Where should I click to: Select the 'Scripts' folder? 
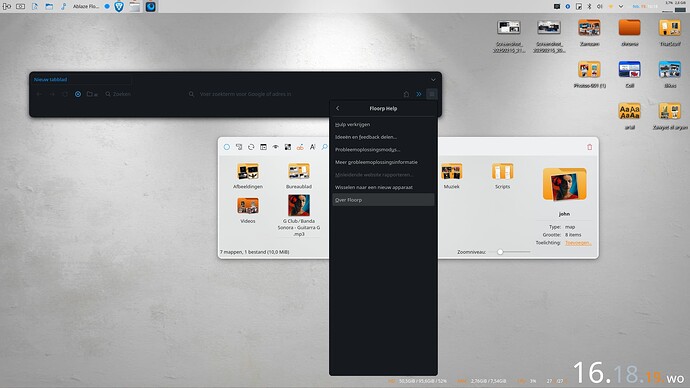(502, 176)
